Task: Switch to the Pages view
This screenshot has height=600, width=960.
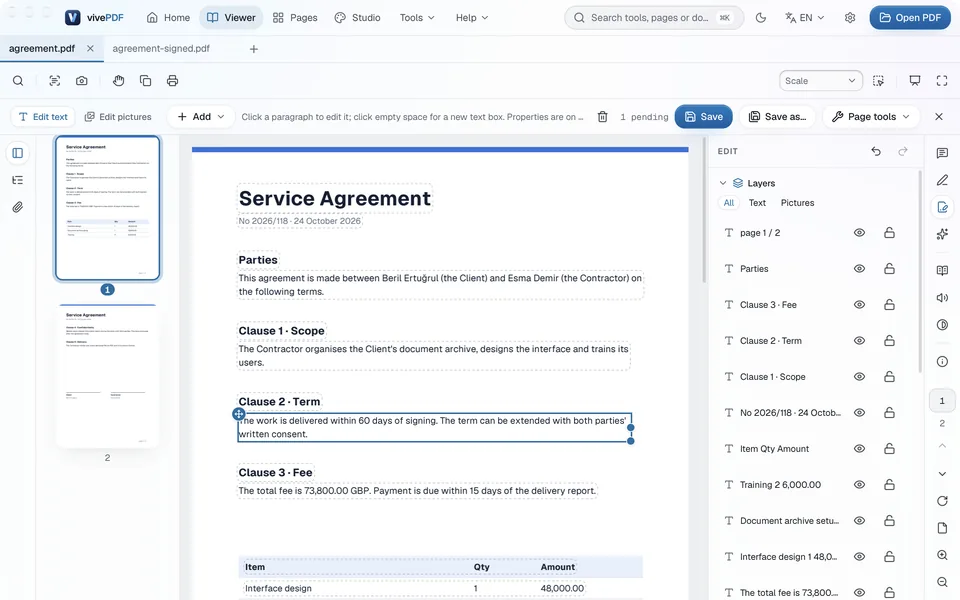Action: click(x=295, y=18)
